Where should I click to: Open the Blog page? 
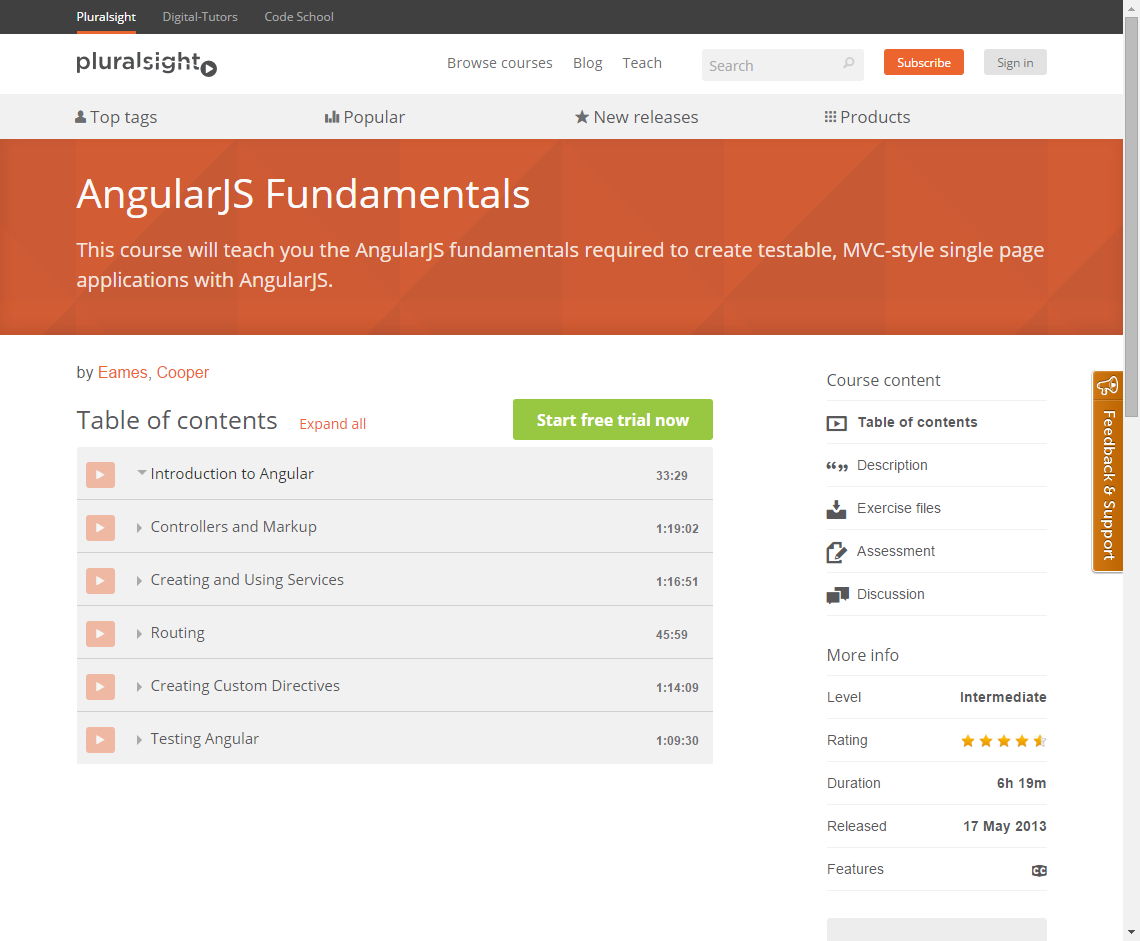tap(587, 63)
